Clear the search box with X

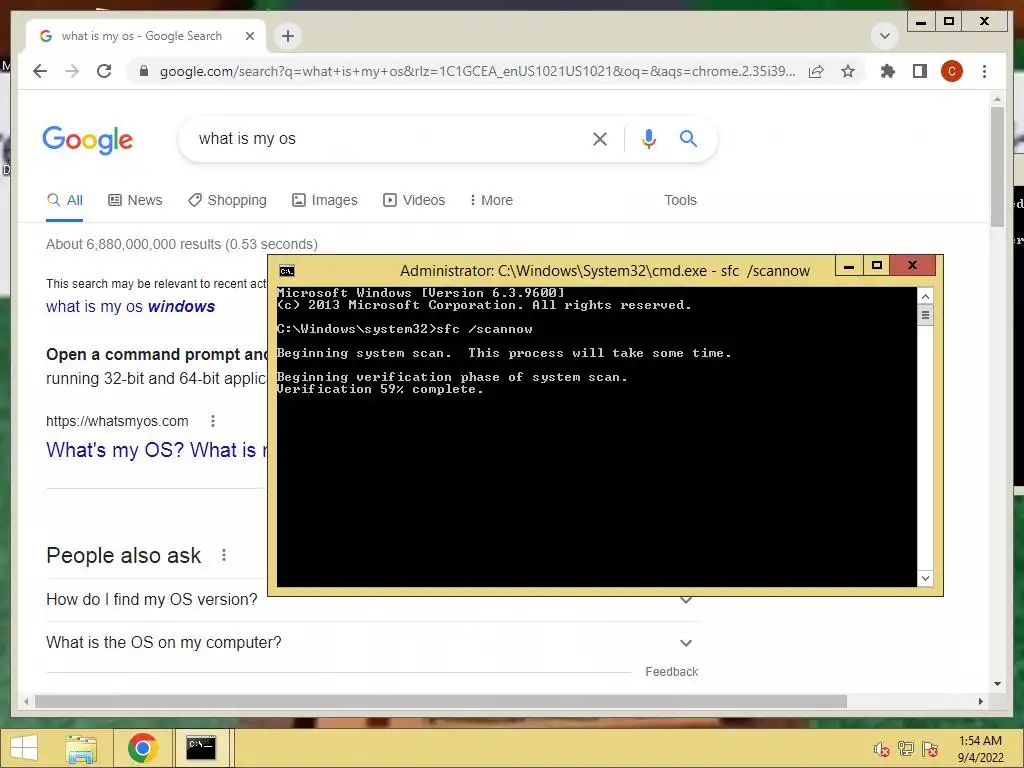[600, 138]
